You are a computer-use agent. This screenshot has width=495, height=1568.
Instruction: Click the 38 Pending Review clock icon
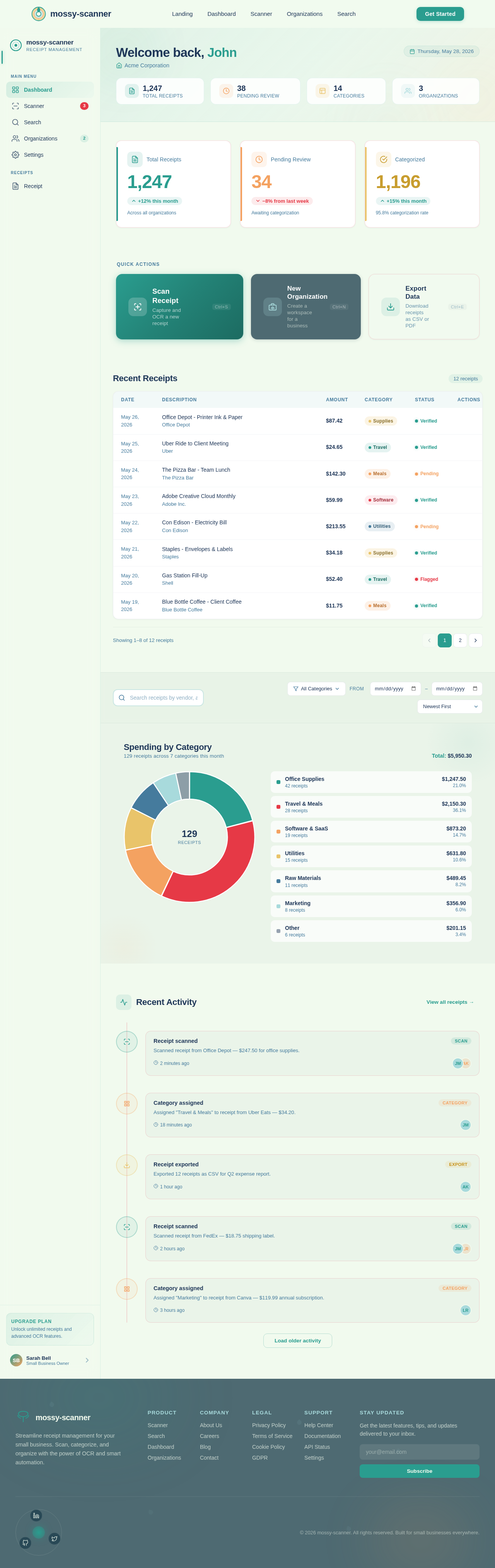point(226,91)
